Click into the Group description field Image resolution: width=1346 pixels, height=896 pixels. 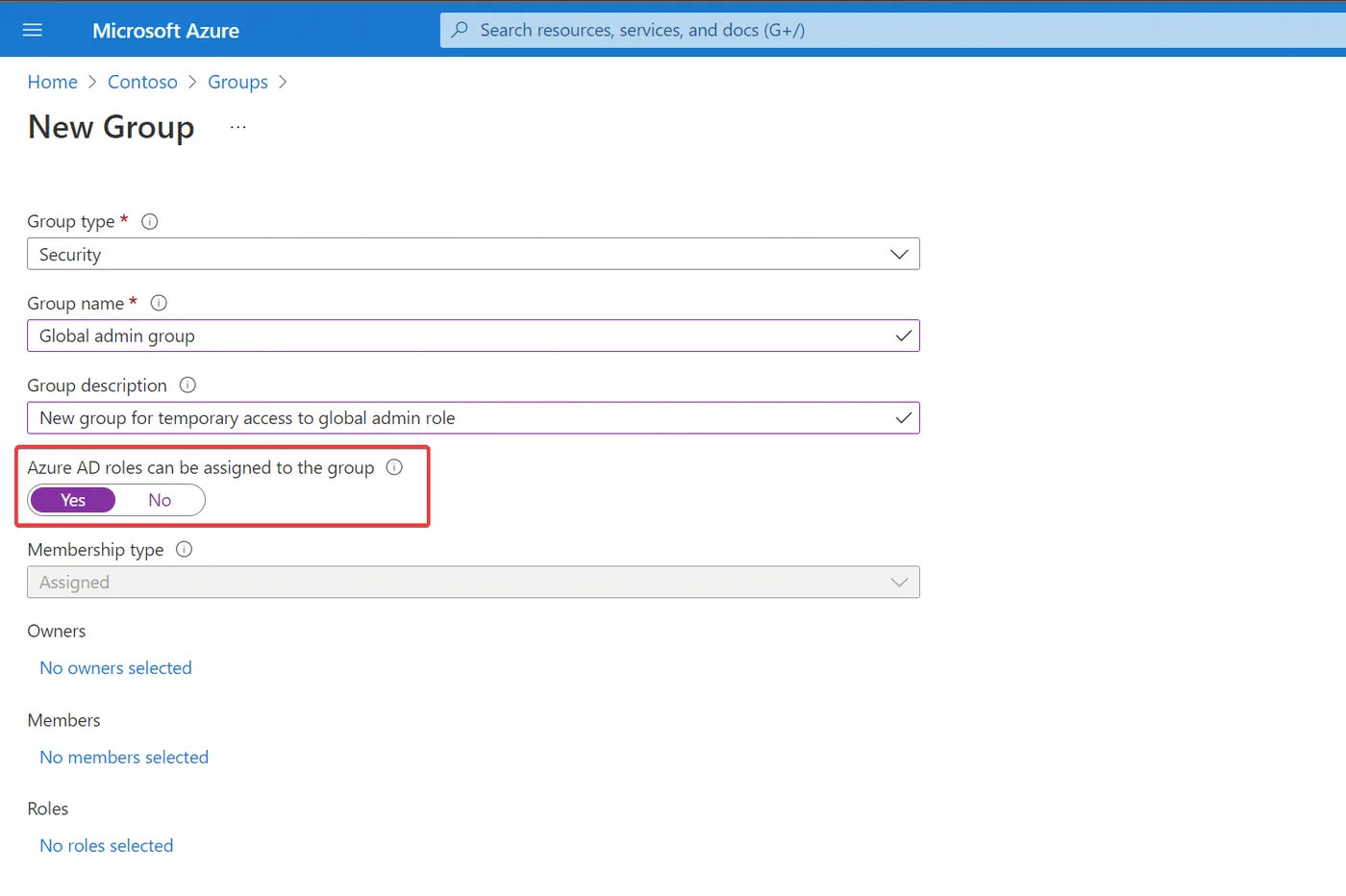(x=473, y=418)
